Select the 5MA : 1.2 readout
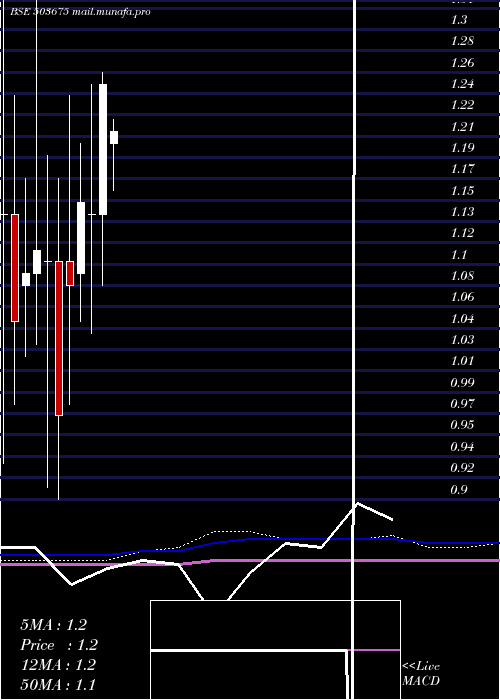The width and height of the screenshot is (500, 700). point(54,625)
